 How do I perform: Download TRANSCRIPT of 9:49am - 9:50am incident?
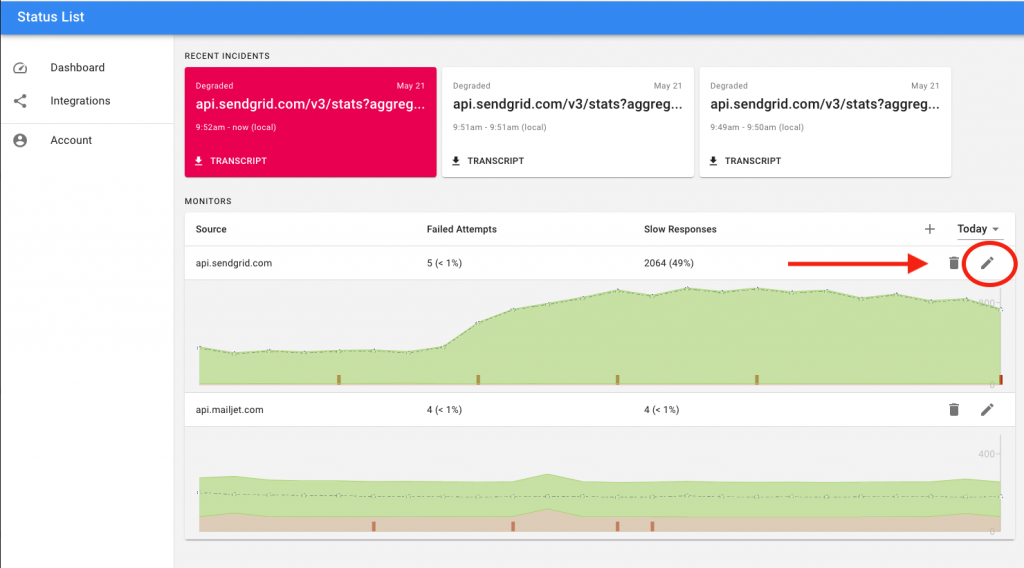[x=753, y=161]
